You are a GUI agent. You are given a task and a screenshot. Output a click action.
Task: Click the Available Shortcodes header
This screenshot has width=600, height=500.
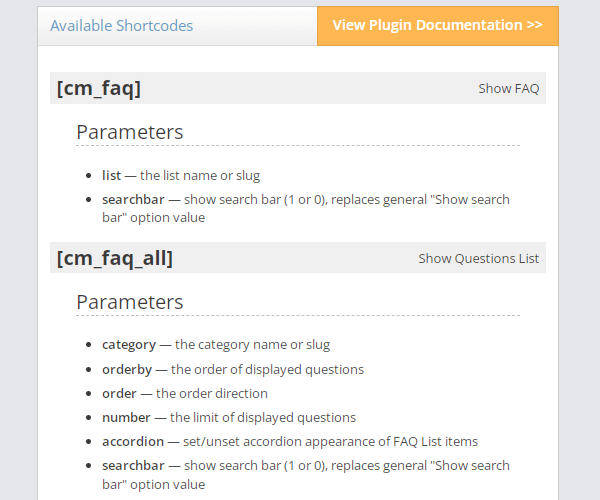click(x=122, y=26)
